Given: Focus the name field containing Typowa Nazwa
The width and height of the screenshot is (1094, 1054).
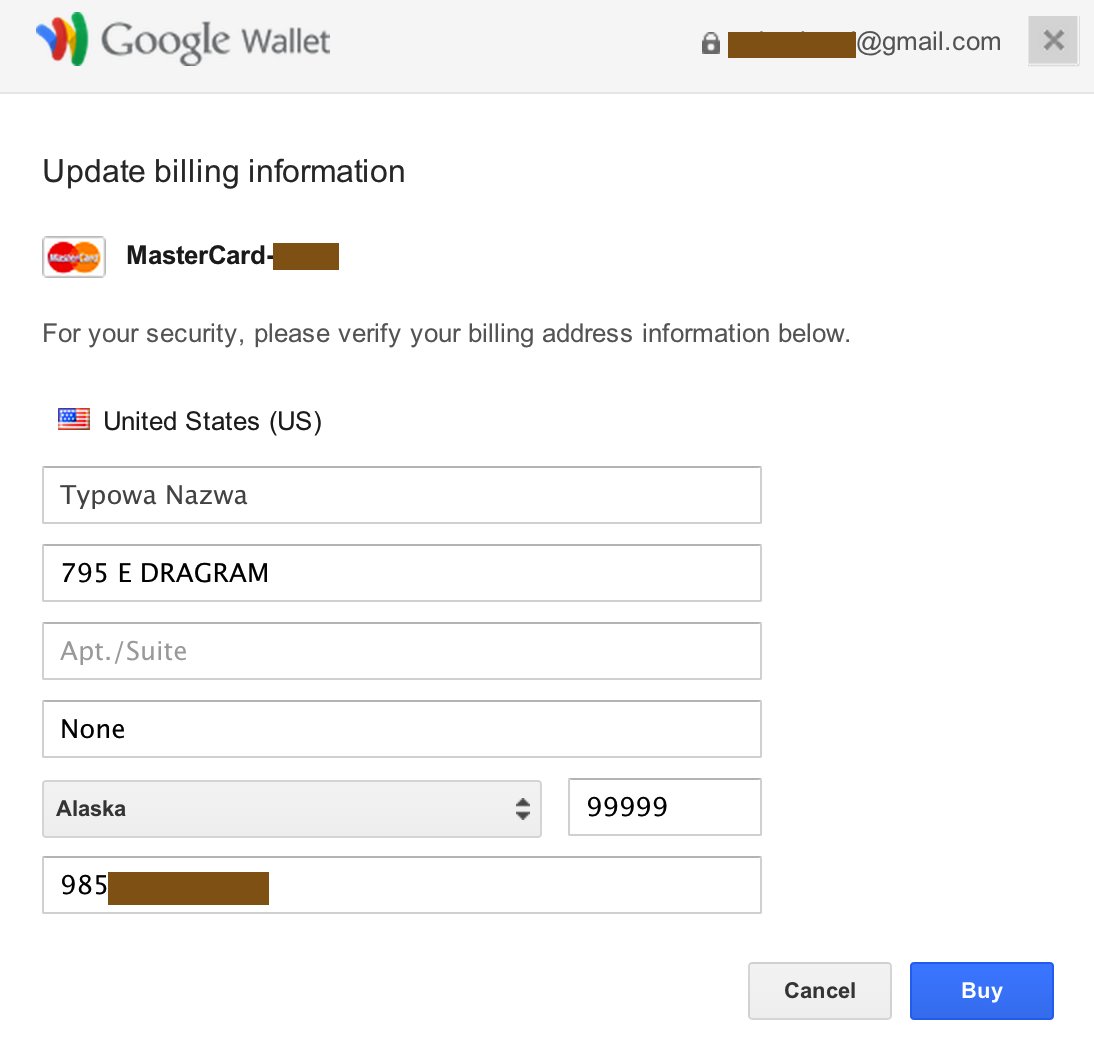Looking at the screenshot, I should [401, 495].
